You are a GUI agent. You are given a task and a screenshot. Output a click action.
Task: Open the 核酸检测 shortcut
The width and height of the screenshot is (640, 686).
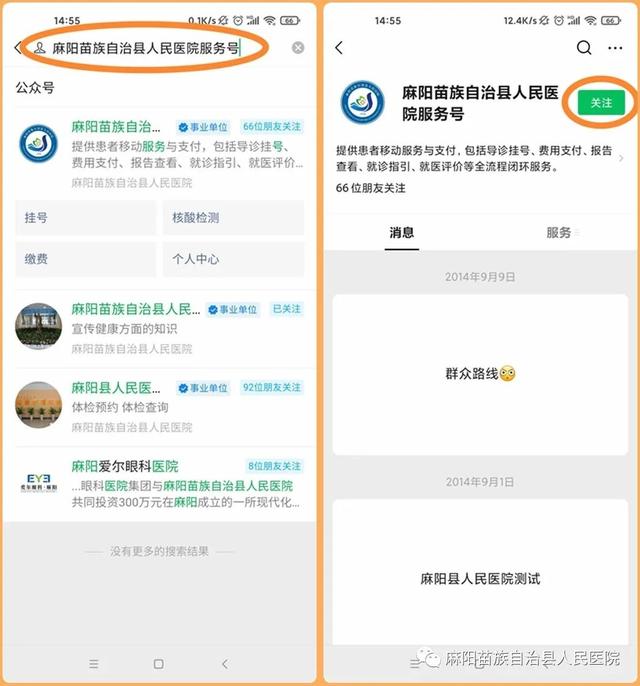pyautogui.click(x=233, y=217)
